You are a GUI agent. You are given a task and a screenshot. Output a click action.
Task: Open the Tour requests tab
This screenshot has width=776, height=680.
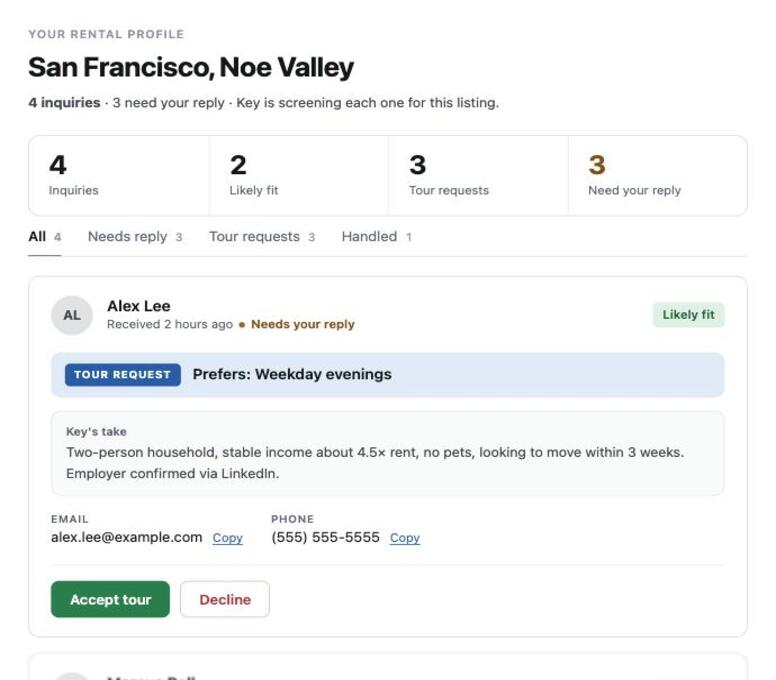[262, 237]
